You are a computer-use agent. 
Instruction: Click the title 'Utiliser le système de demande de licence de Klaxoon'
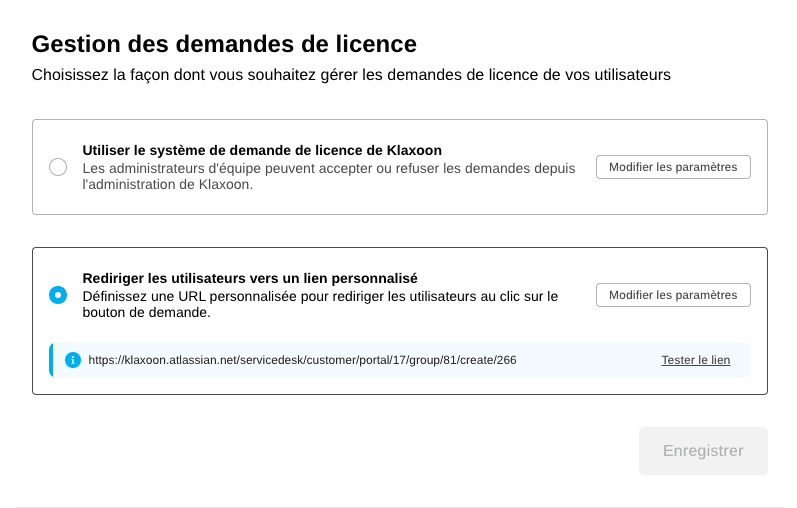(x=262, y=150)
